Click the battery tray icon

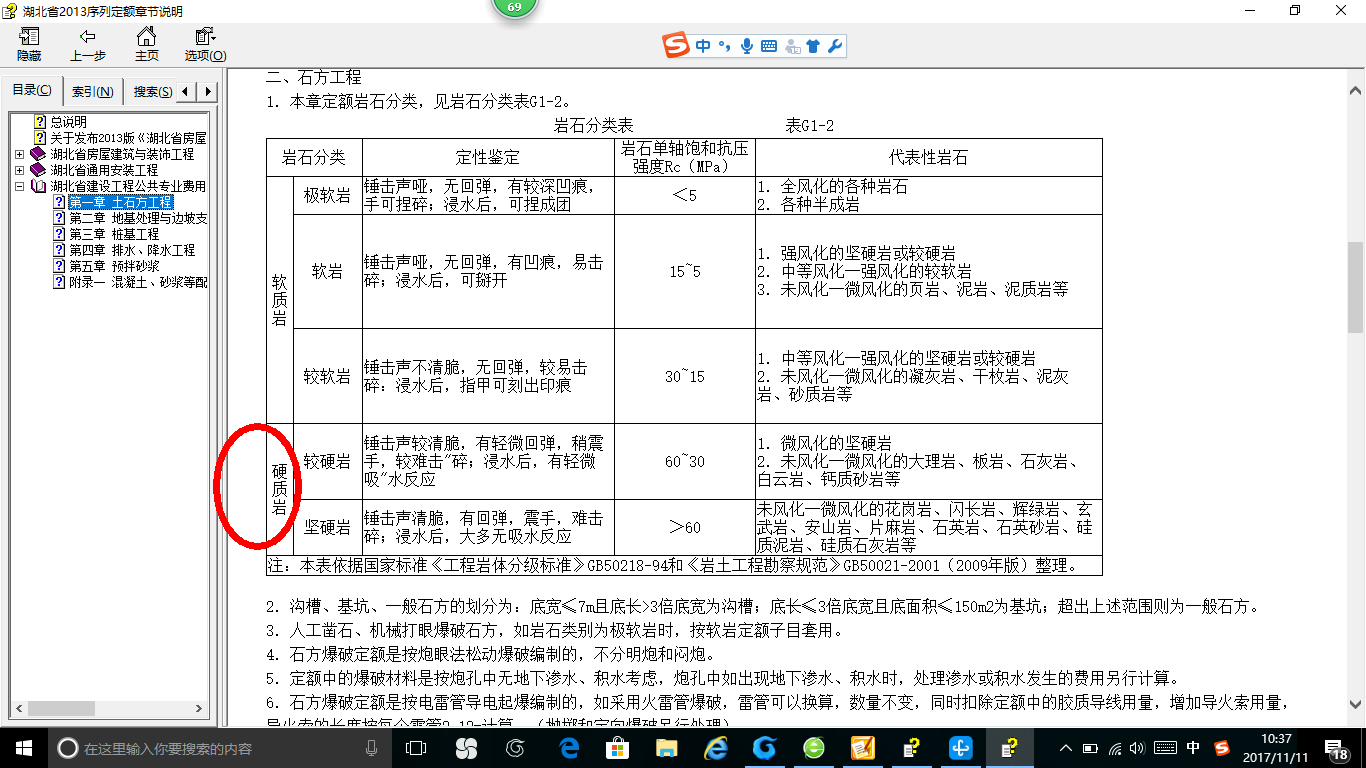point(1089,748)
